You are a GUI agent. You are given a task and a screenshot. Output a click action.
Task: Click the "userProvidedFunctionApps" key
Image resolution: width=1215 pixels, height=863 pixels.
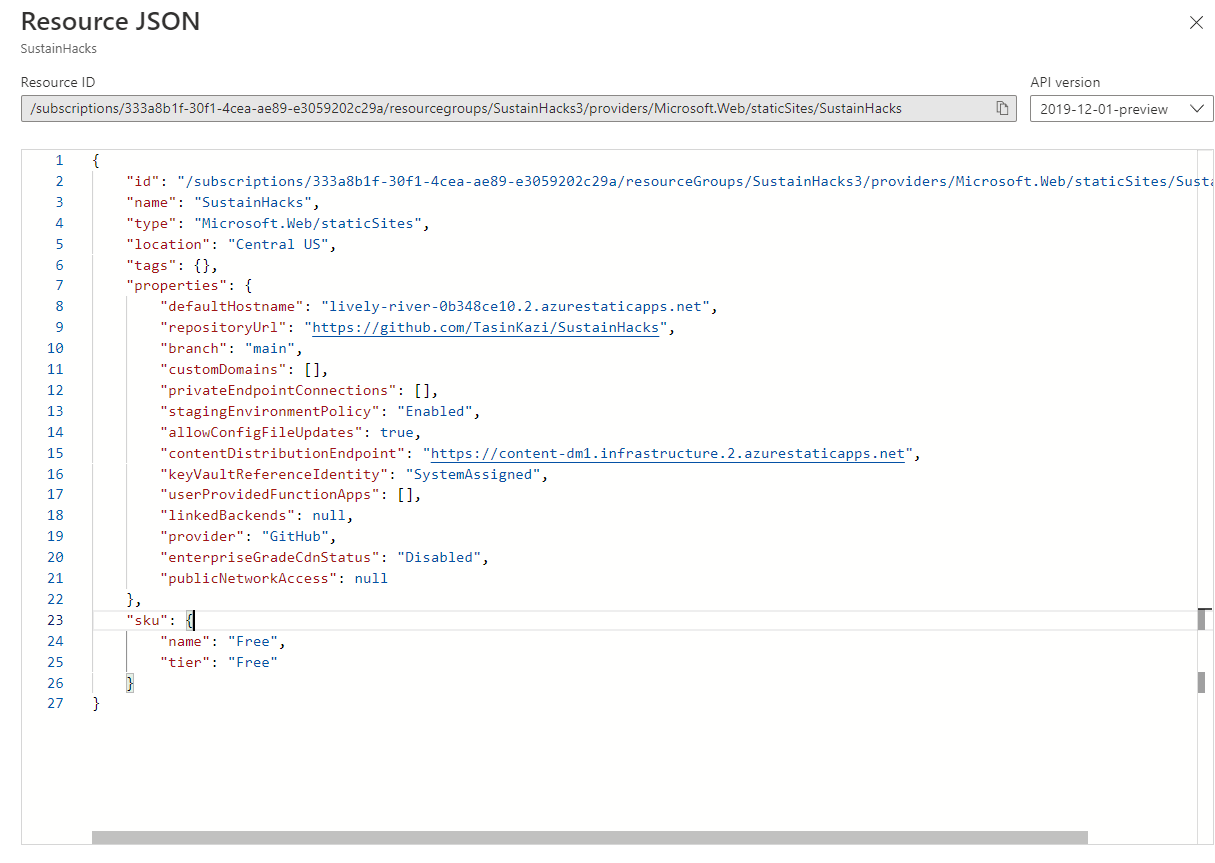(270, 494)
